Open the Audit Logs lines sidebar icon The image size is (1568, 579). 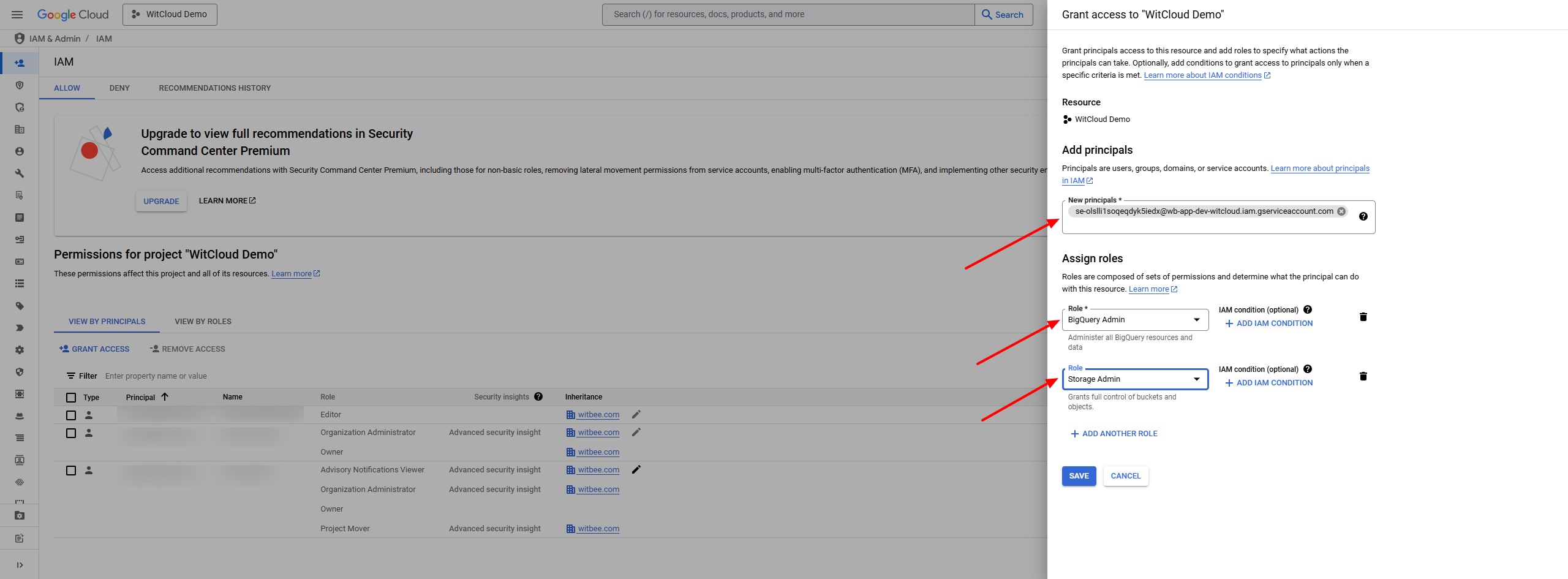coord(20,438)
